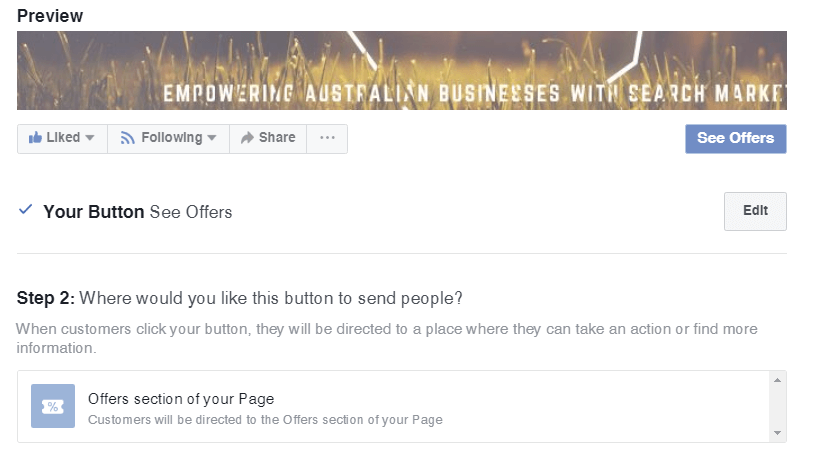Select Offers section of your Page option
Viewport: 813px width, 454px height.
(x=394, y=406)
